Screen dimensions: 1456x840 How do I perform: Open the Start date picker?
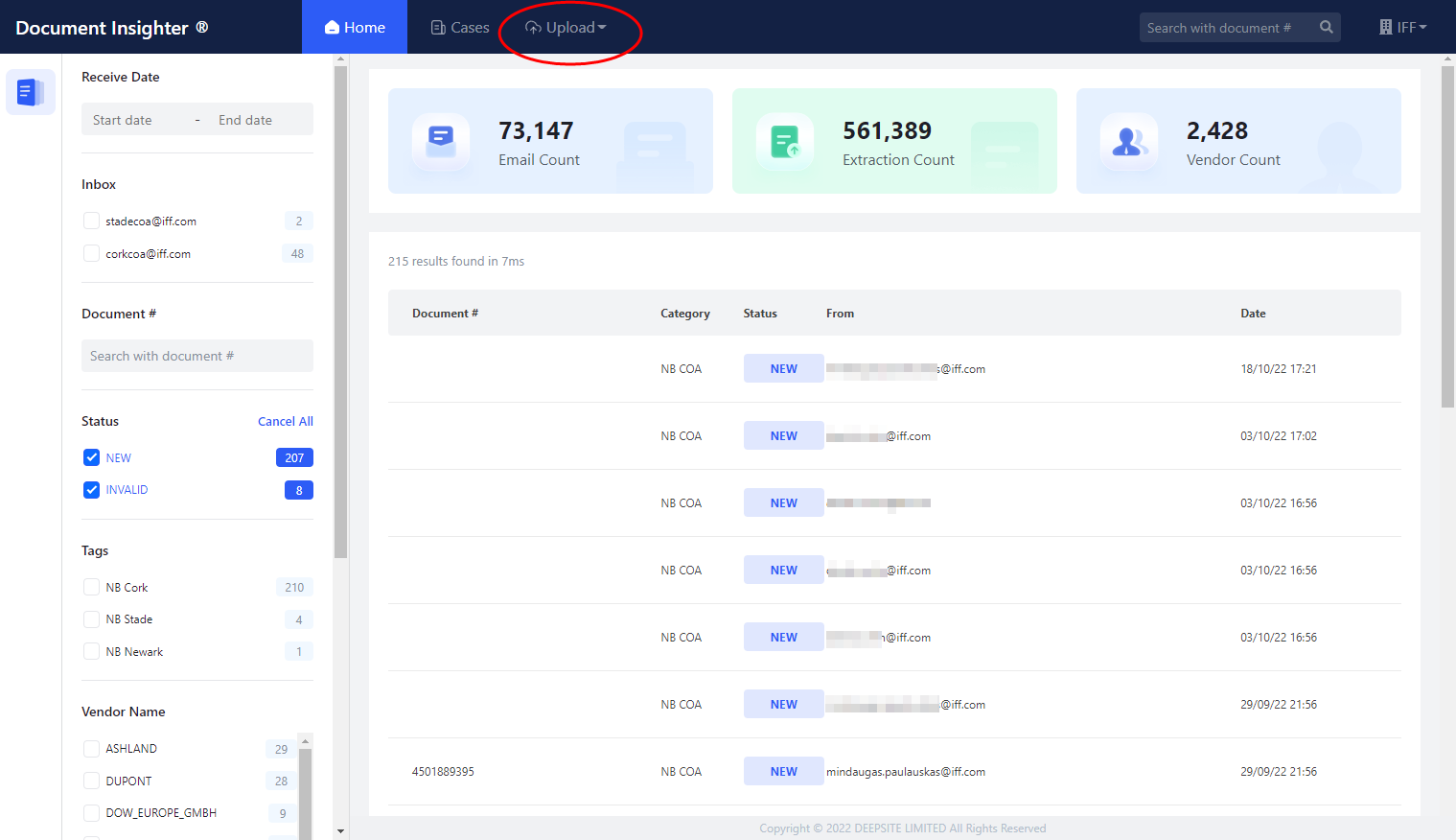123,120
